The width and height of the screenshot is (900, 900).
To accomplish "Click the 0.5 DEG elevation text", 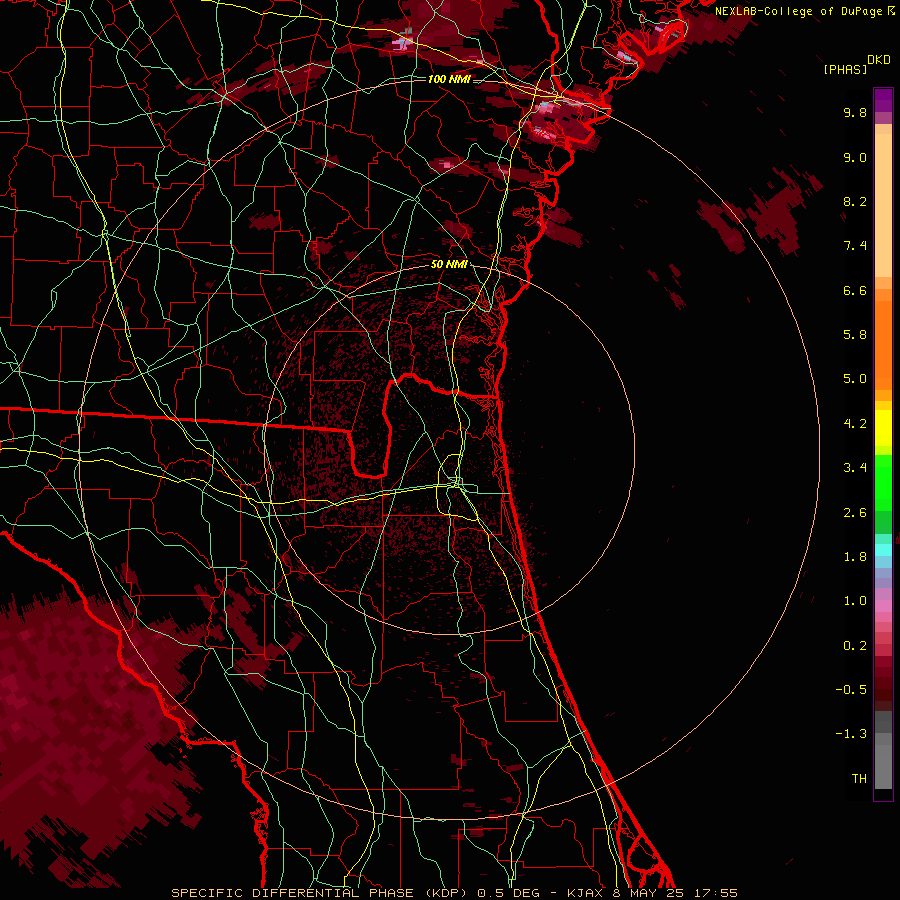I will [x=507, y=893].
